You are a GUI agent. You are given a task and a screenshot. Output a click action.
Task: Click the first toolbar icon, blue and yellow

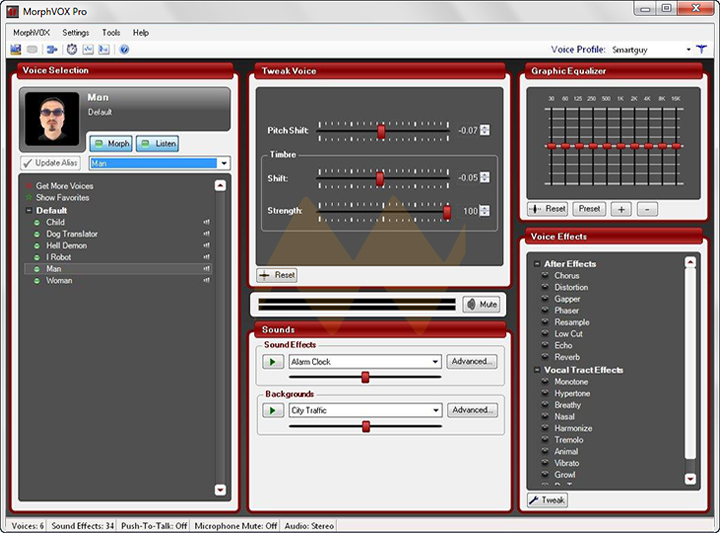click(x=16, y=49)
